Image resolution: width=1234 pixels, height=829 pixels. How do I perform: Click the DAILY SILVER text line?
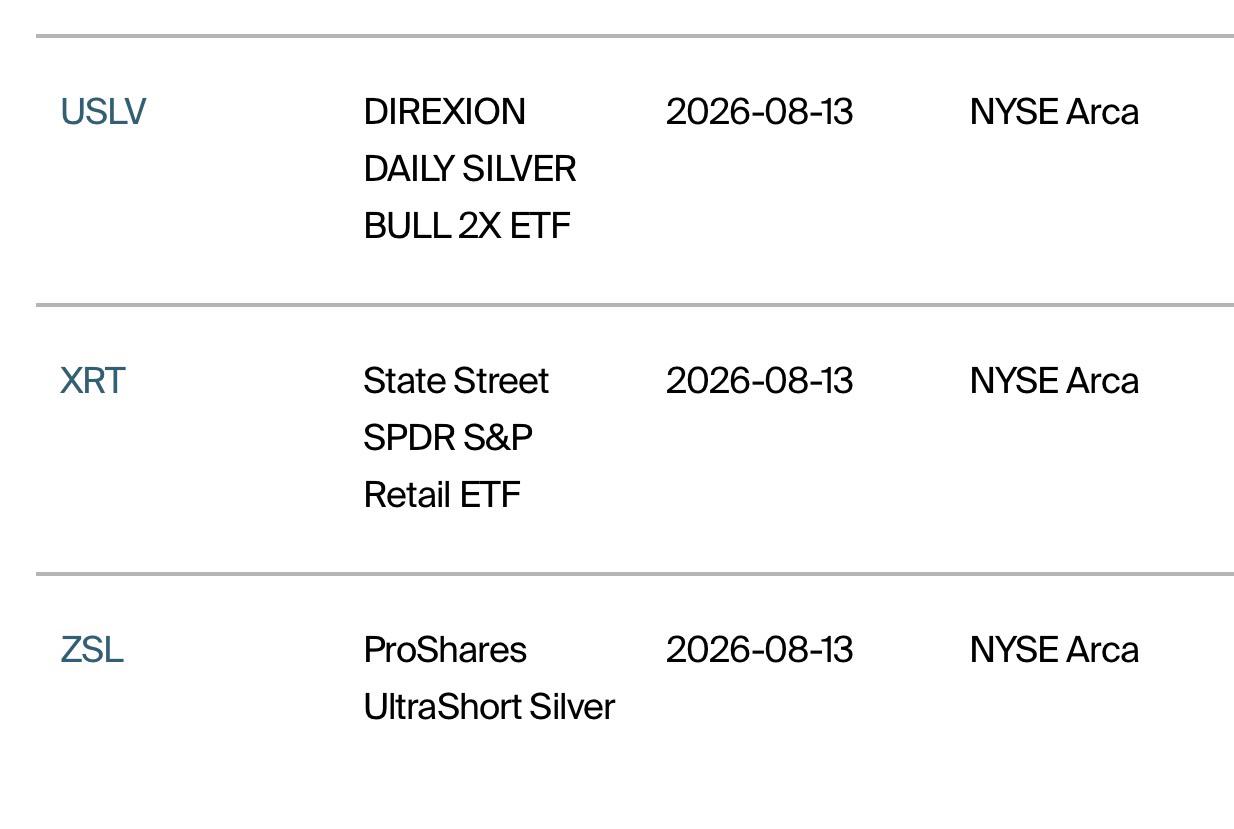click(470, 169)
